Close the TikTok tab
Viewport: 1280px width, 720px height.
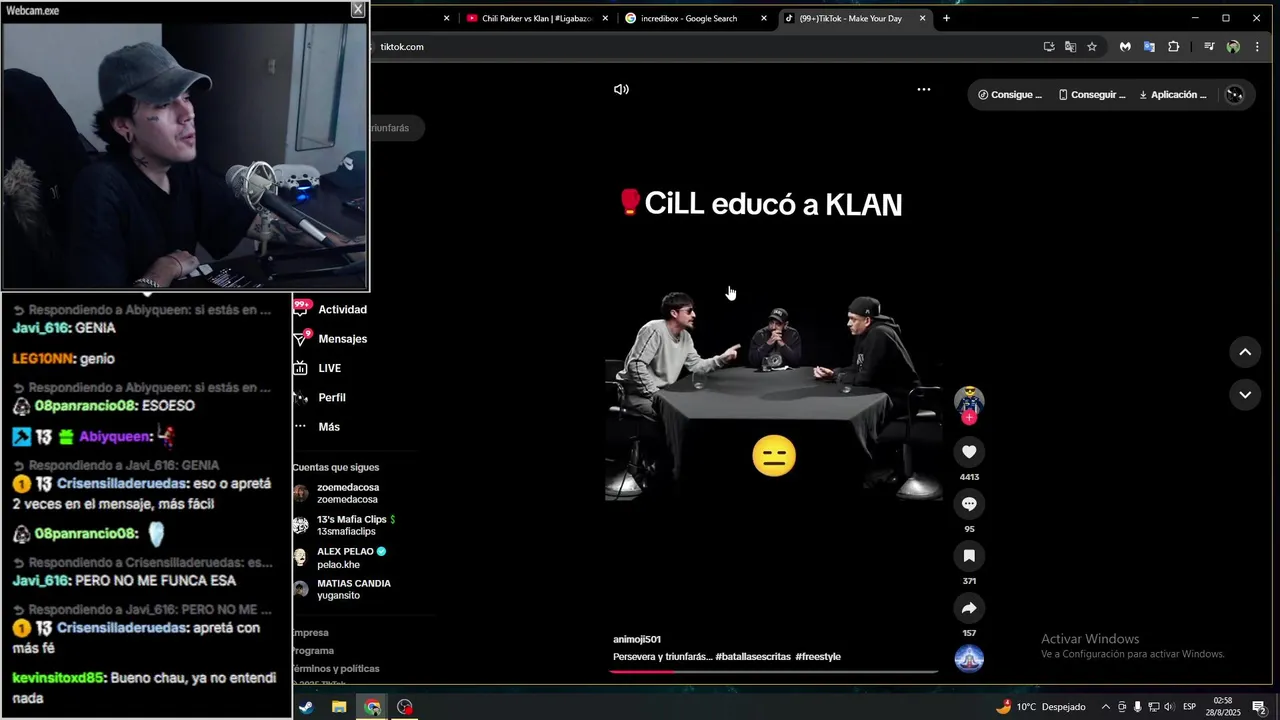pos(922,18)
